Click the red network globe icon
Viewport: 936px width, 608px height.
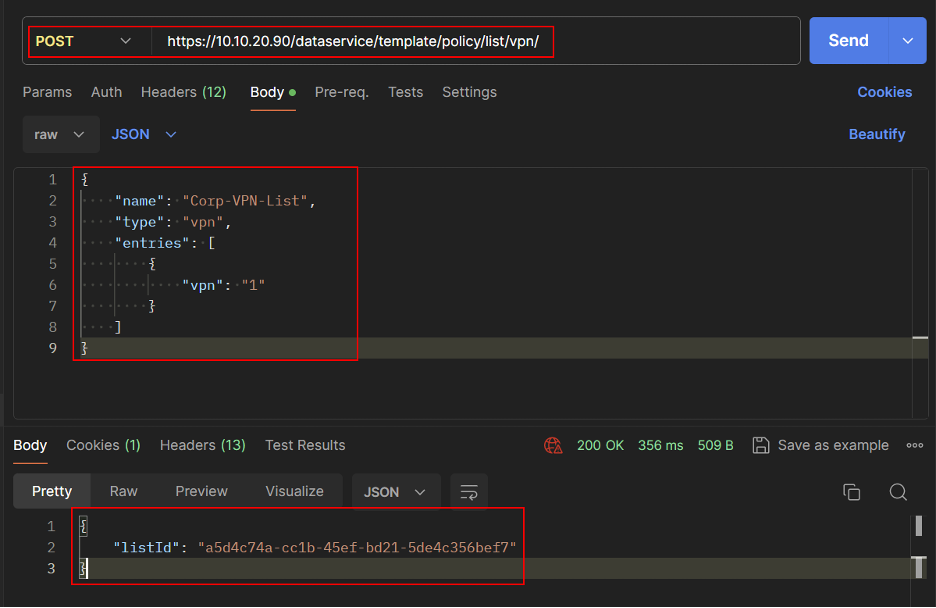553,445
